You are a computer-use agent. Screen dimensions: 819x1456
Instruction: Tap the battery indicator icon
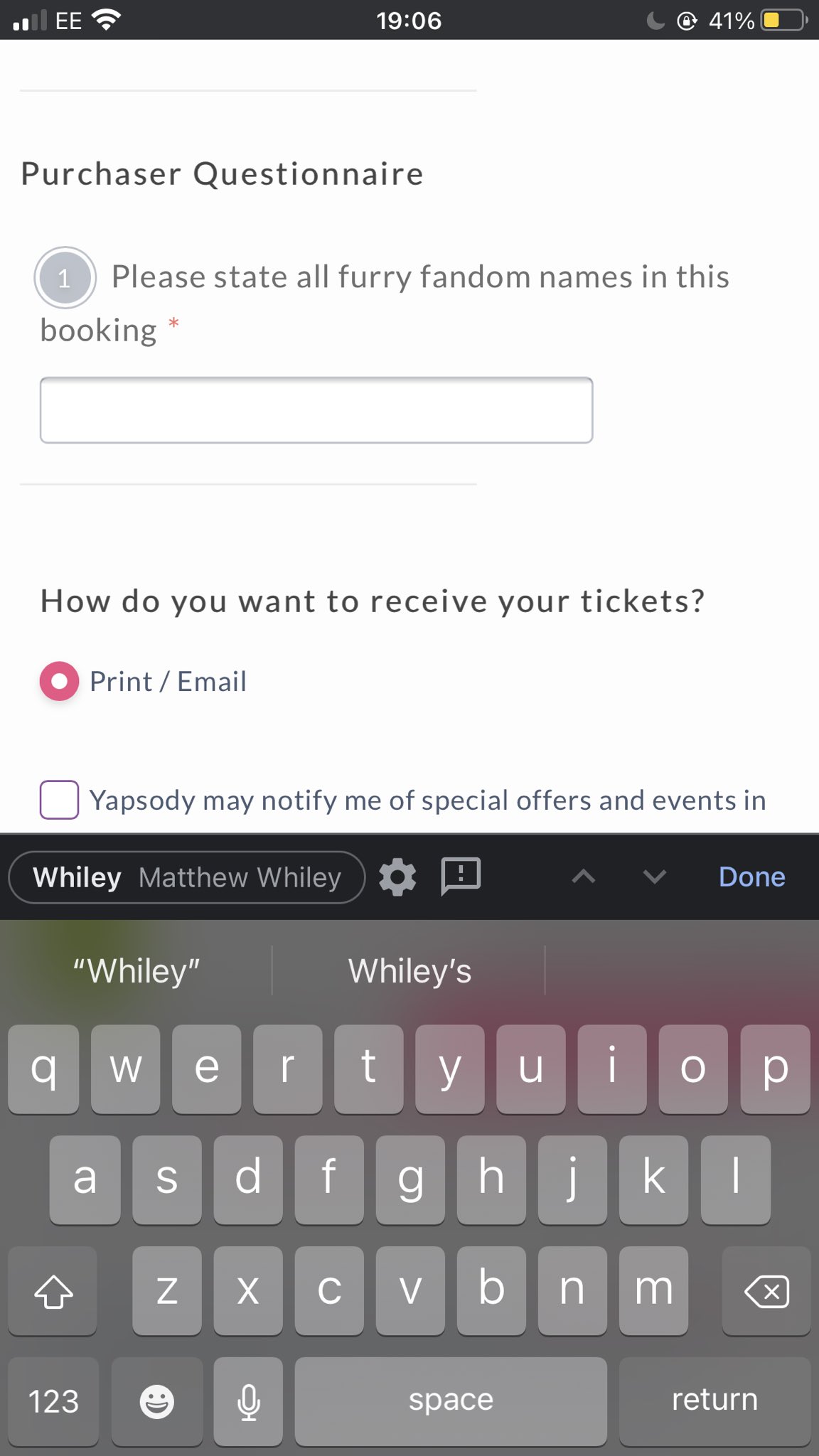783,20
